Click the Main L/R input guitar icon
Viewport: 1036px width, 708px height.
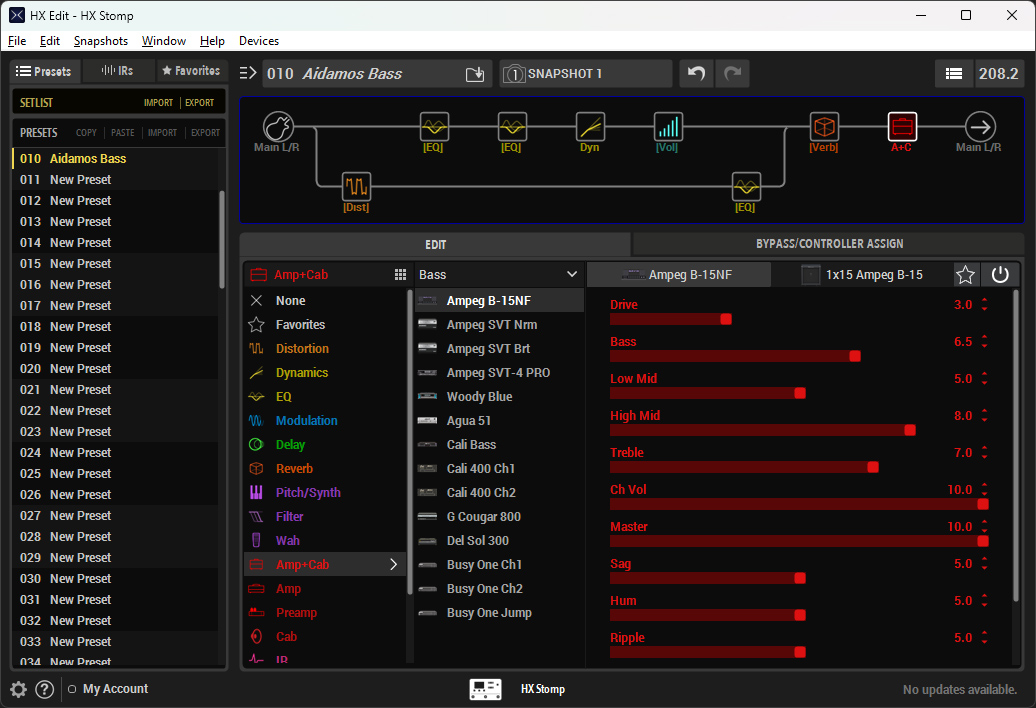pos(278,126)
